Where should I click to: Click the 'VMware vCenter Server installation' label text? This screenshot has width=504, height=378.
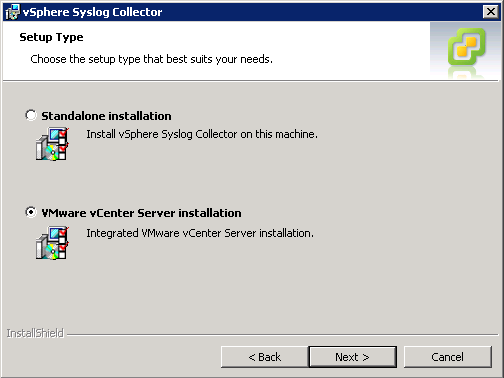click(141, 213)
